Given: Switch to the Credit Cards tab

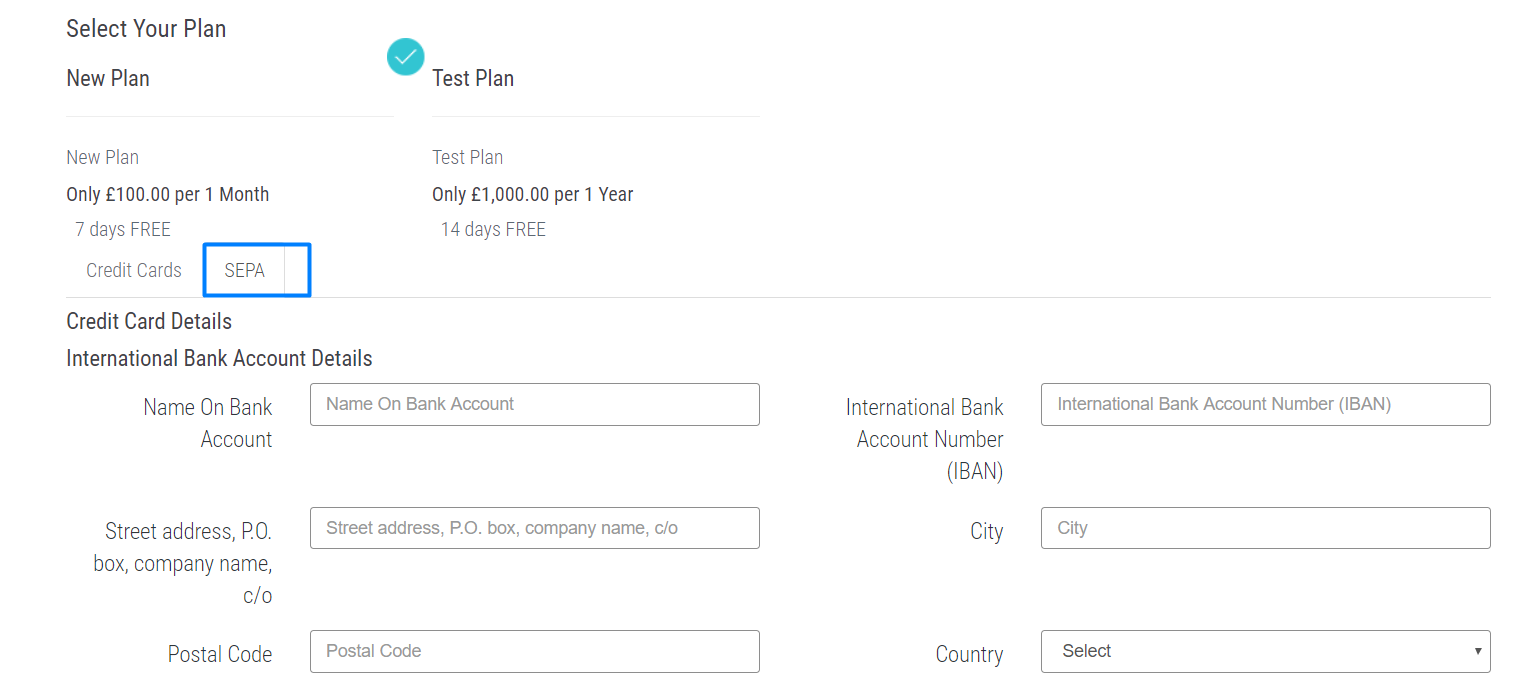Looking at the screenshot, I should tap(134, 270).
